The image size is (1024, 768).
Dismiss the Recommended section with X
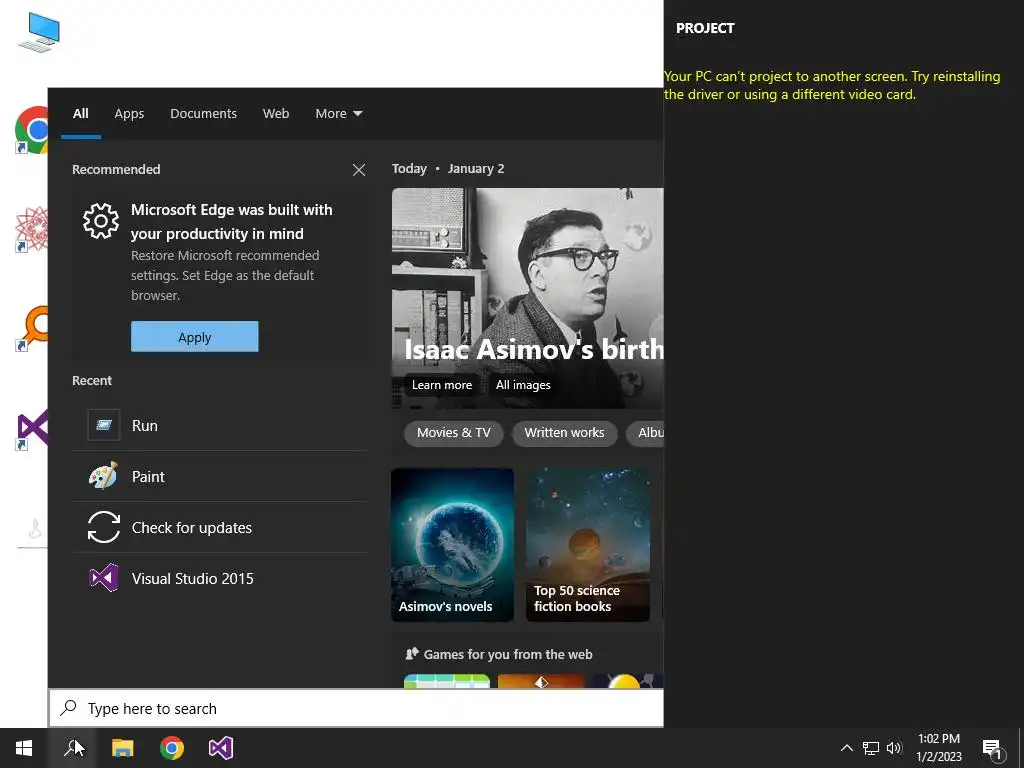359,170
